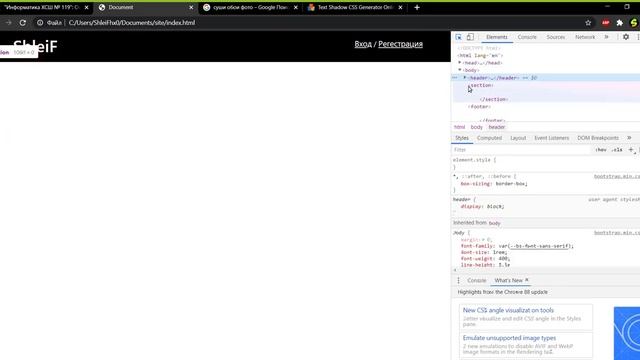The width and height of the screenshot is (640, 360).
Task: Edit the line-height declaration
Action: pyautogui.click(x=485, y=265)
